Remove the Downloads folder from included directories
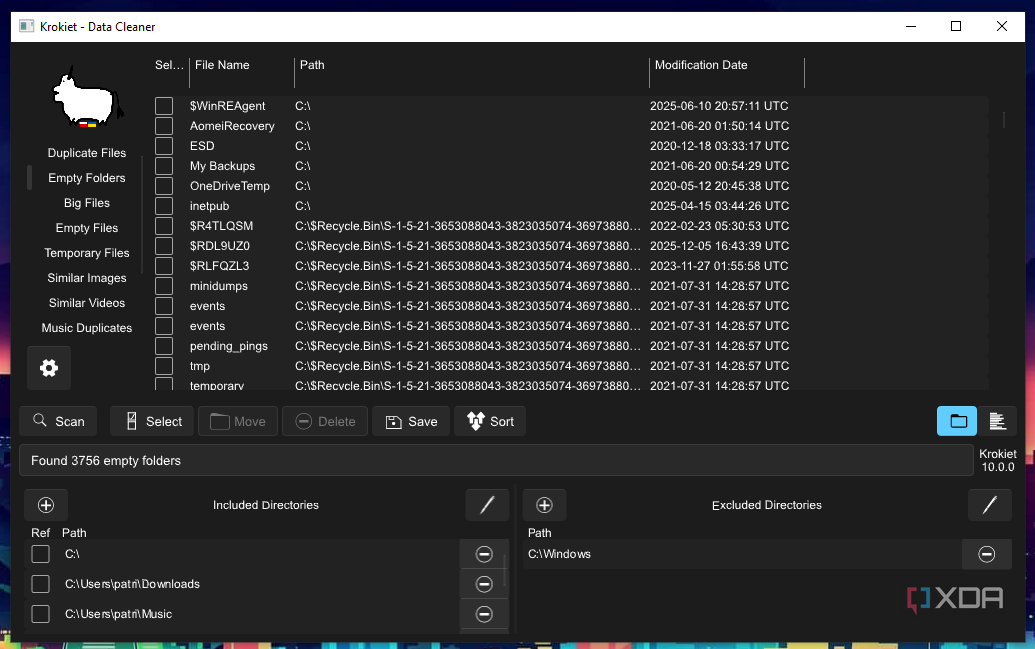This screenshot has height=649, width=1035. [x=484, y=584]
